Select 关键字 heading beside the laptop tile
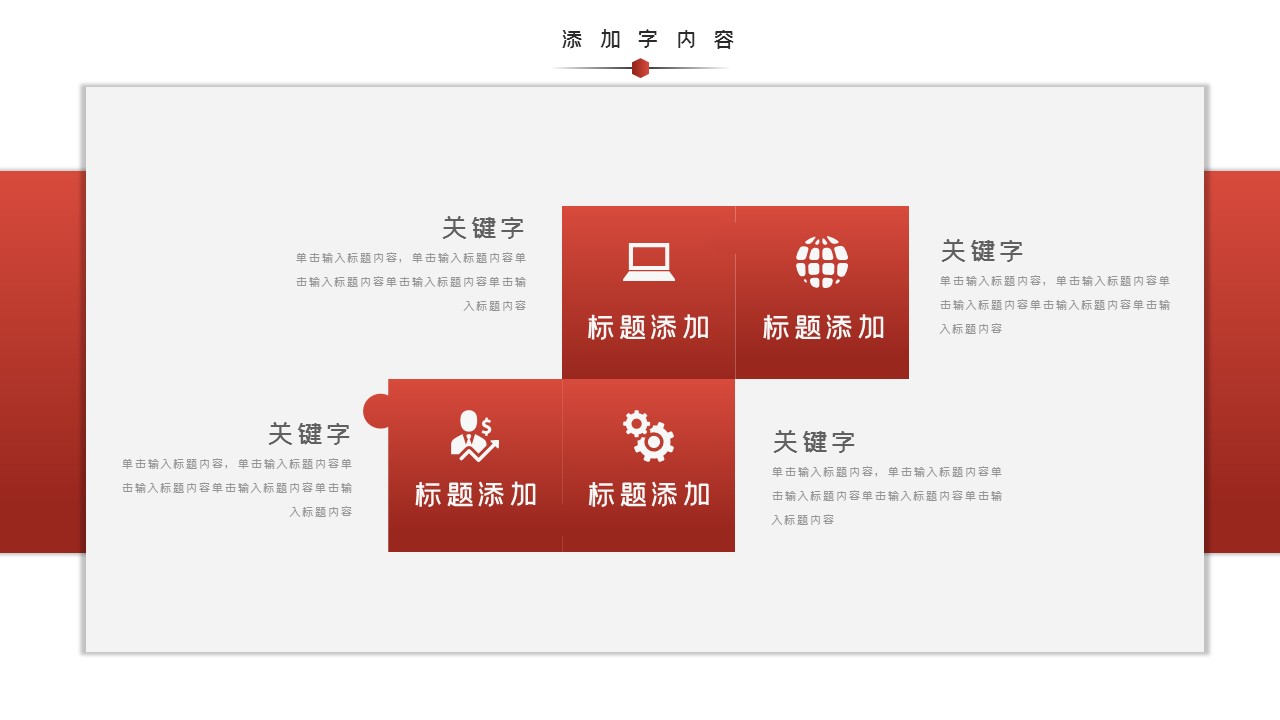Viewport: 1280px width, 720px height. [x=484, y=228]
